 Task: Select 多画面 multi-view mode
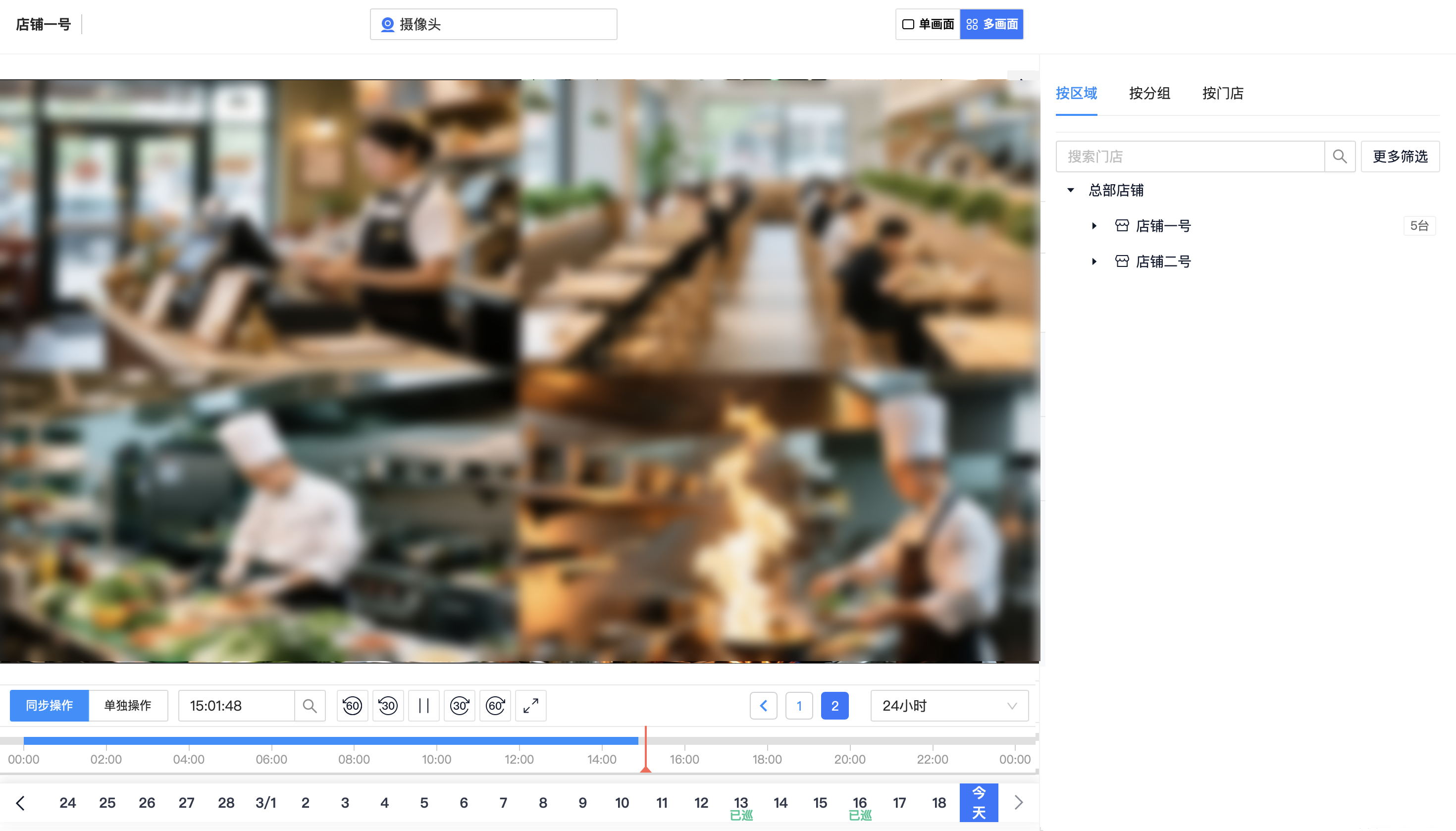pos(991,24)
